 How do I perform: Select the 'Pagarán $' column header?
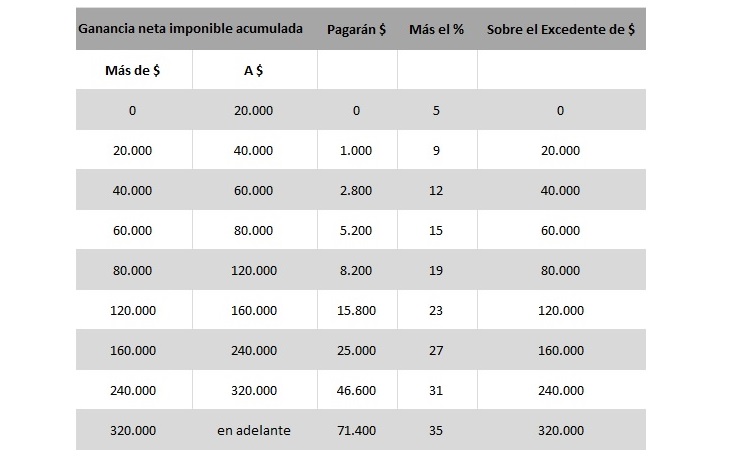(357, 29)
